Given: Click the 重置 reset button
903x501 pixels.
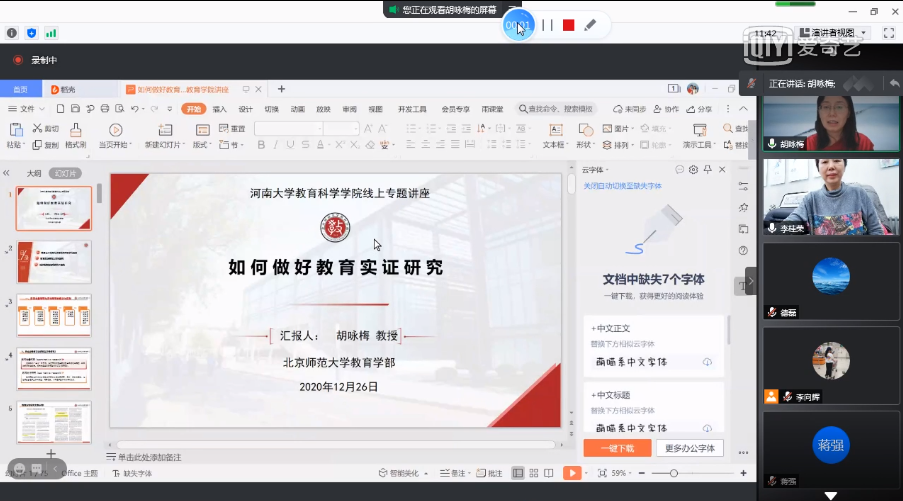Looking at the screenshot, I should click(232, 128).
